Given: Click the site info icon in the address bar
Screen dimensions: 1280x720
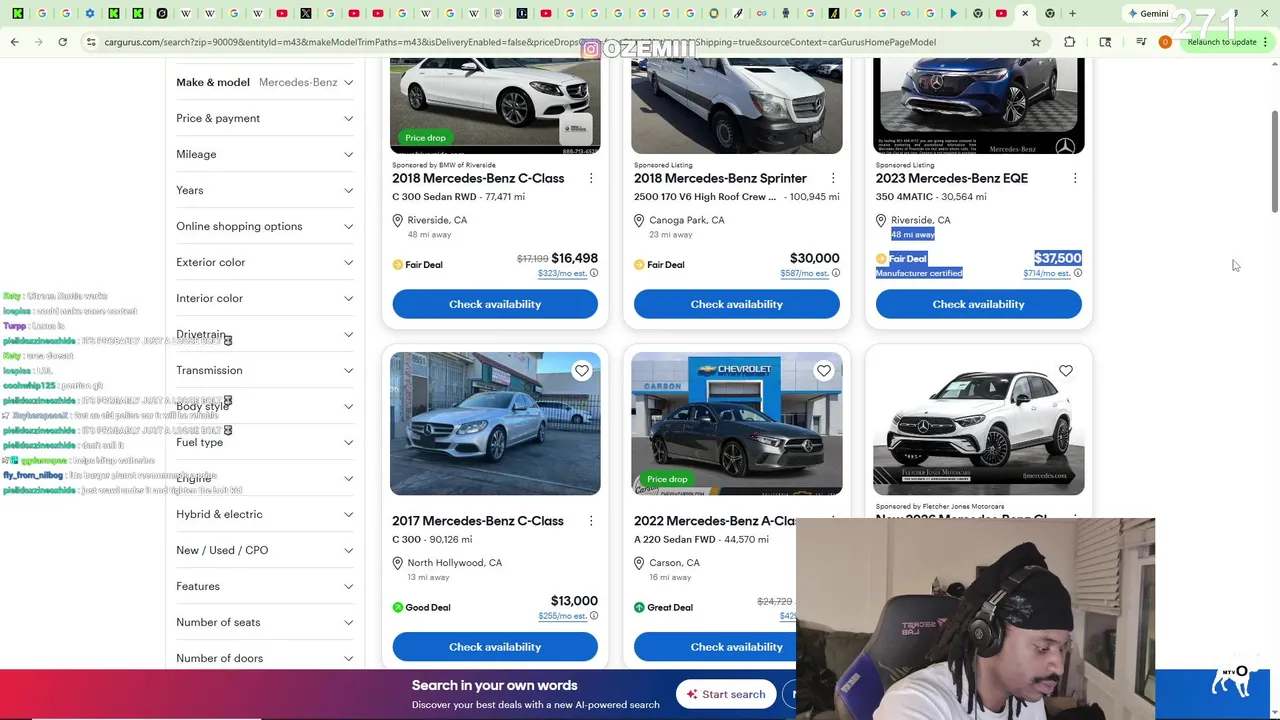Looking at the screenshot, I should point(91,42).
